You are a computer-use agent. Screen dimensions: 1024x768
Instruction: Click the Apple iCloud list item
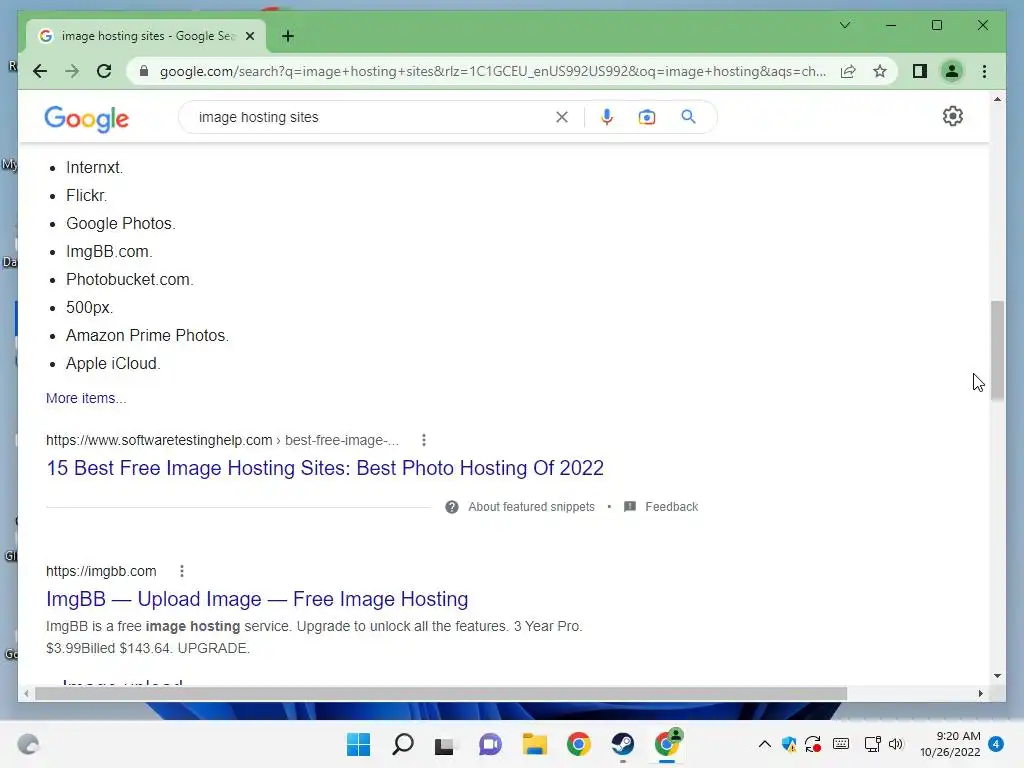(x=112, y=364)
